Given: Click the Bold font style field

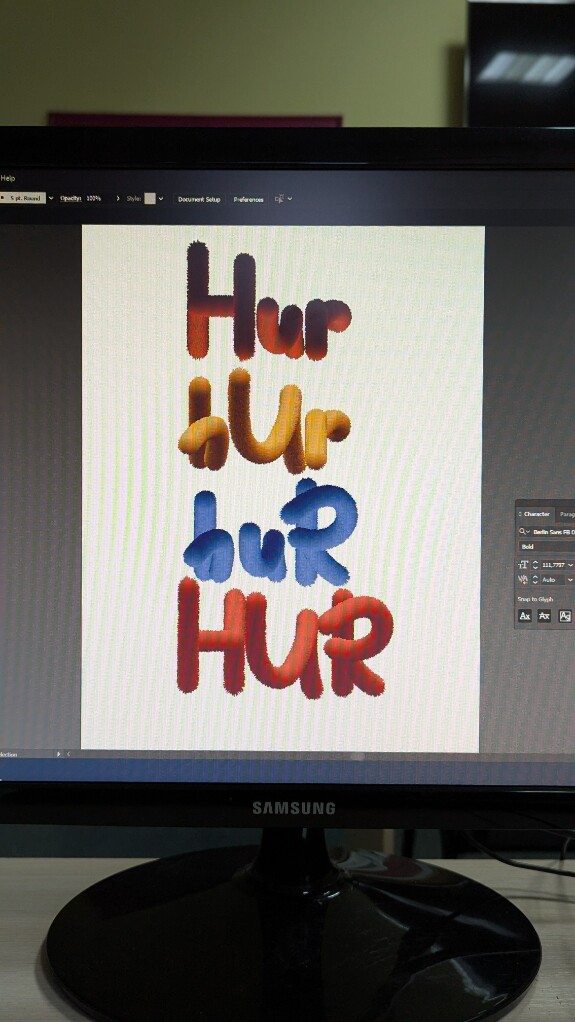Looking at the screenshot, I should pos(546,547).
